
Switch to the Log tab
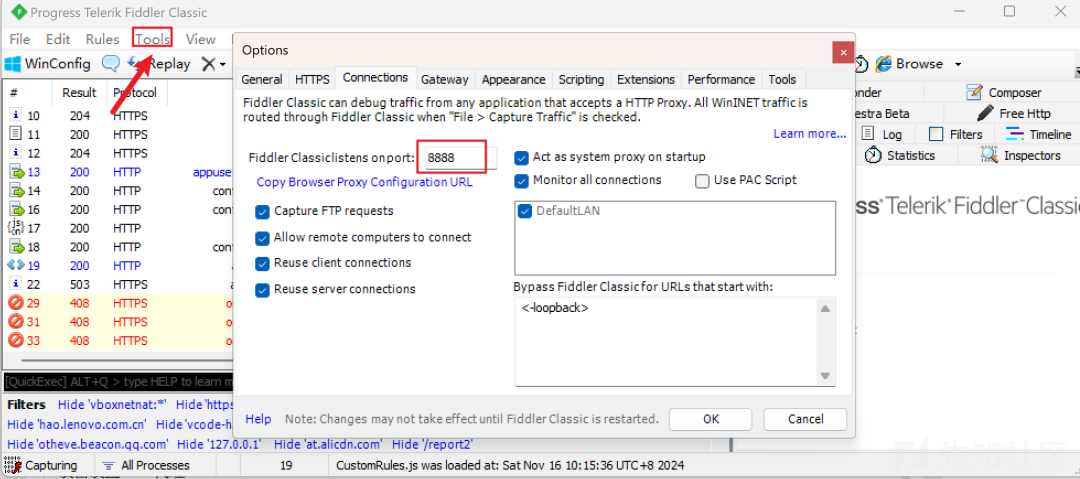pos(882,134)
